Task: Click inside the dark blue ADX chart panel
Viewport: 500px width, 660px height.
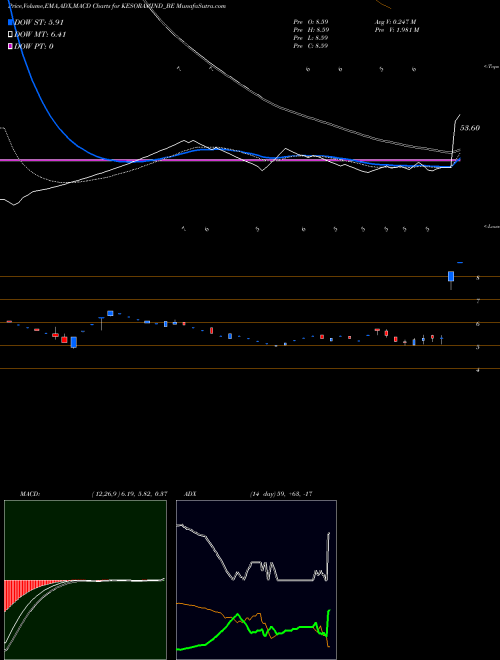Action: pyautogui.click(x=256, y=580)
